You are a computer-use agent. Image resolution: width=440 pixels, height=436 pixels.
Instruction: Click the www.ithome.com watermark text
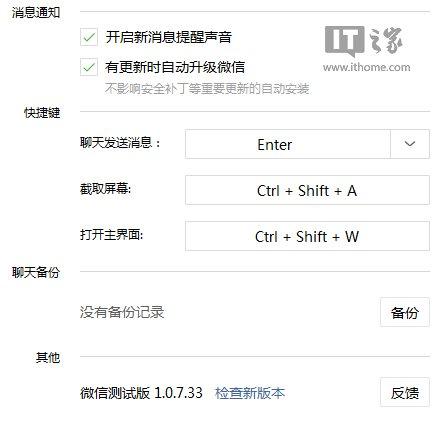click(366, 67)
